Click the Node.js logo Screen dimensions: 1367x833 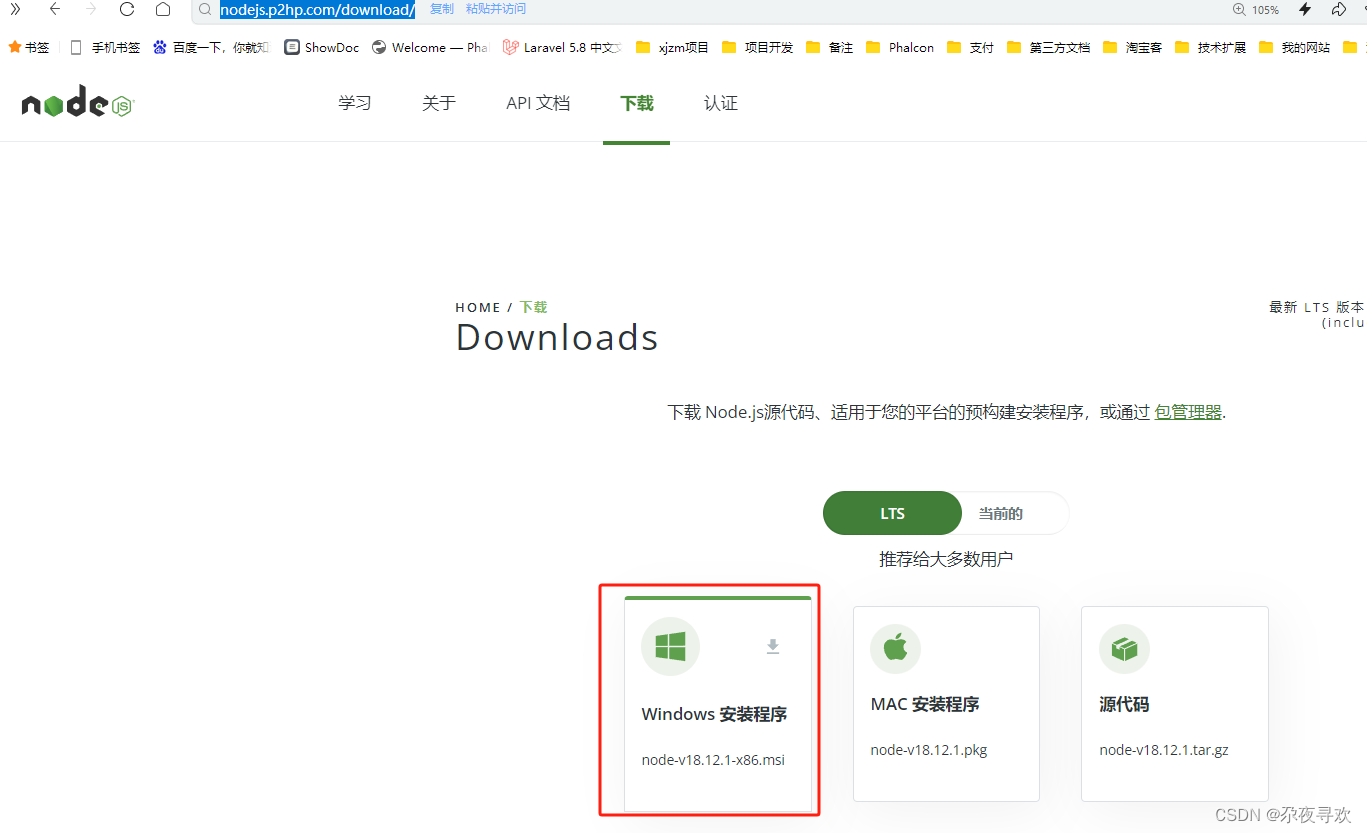point(78,102)
